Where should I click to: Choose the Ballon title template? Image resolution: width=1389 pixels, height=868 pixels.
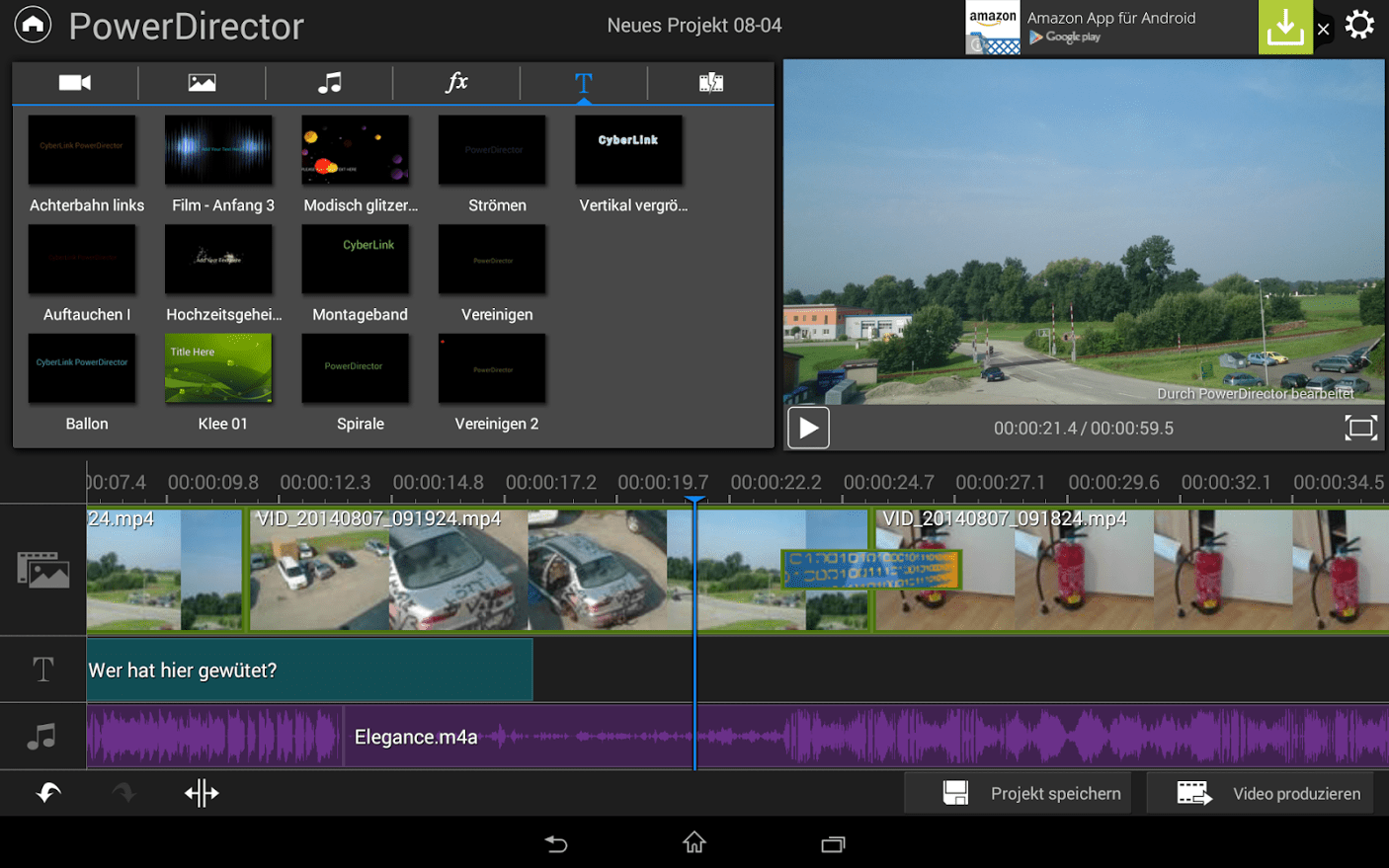(82, 368)
